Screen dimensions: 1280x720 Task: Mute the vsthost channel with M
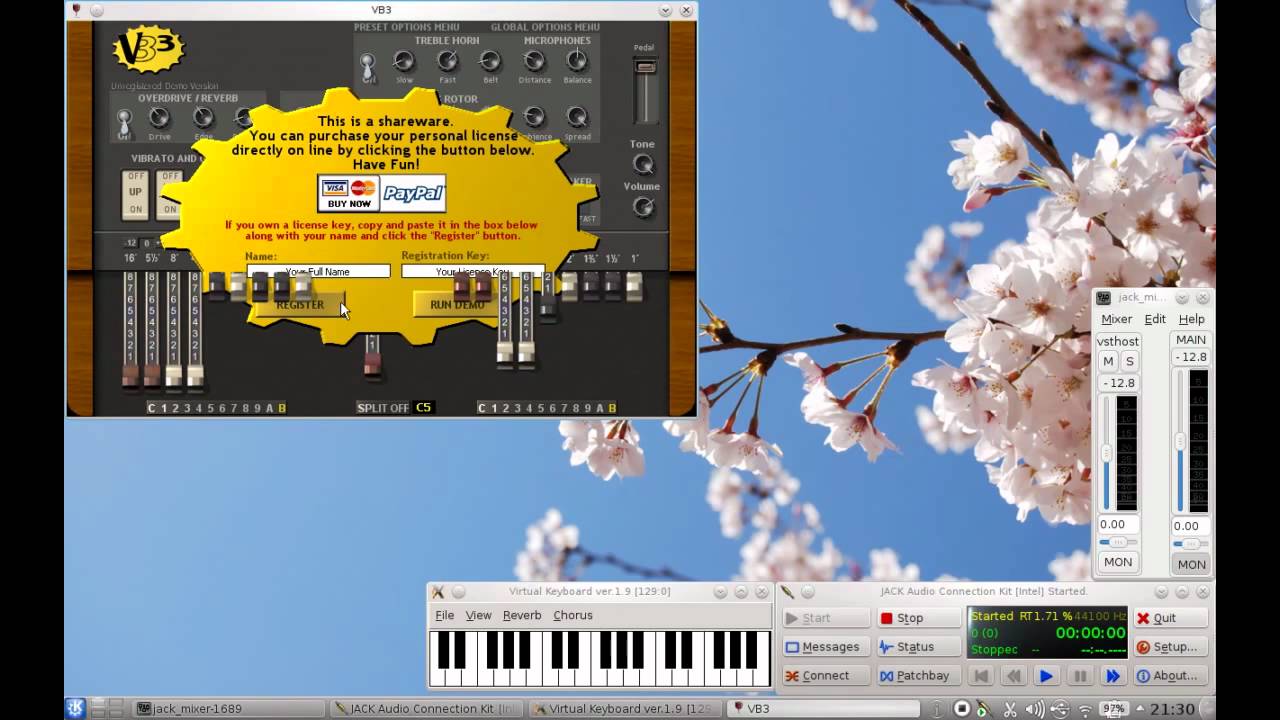coord(1107,361)
